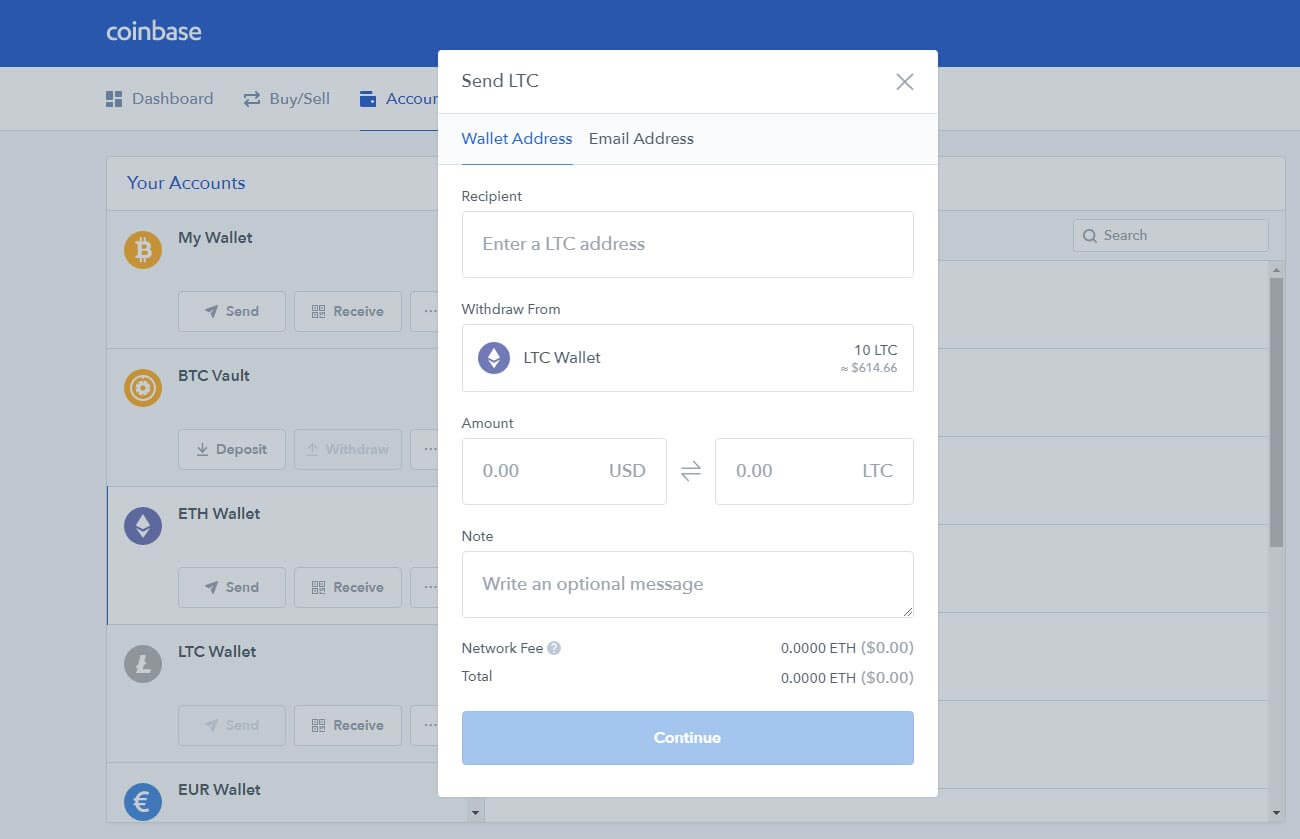Image resolution: width=1300 pixels, height=839 pixels.
Task: Open the Withdraw From LTC Wallet selector
Action: (x=687, y=358)
